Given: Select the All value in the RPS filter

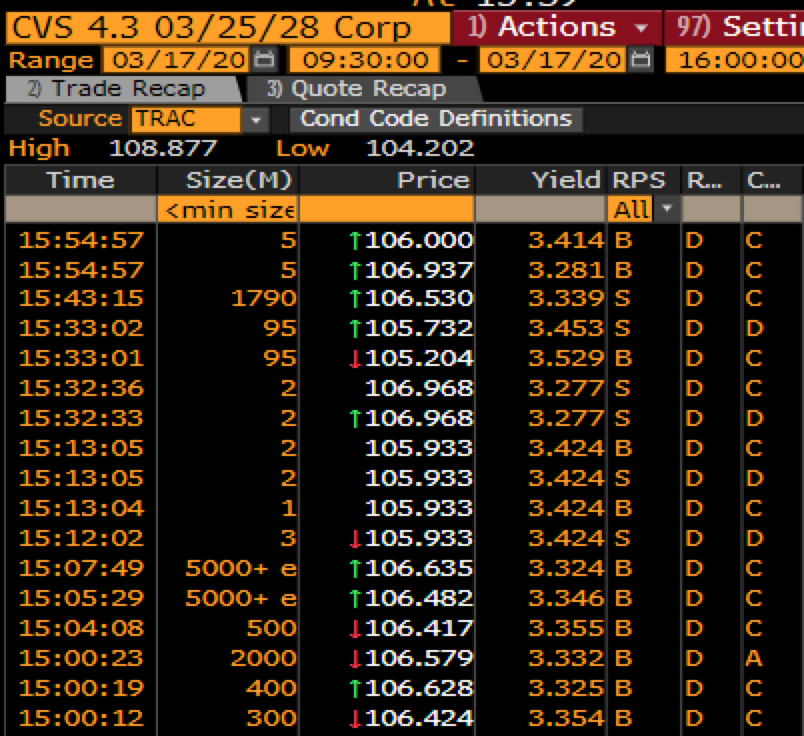Looking at the screenshot, I should point(630,209).
